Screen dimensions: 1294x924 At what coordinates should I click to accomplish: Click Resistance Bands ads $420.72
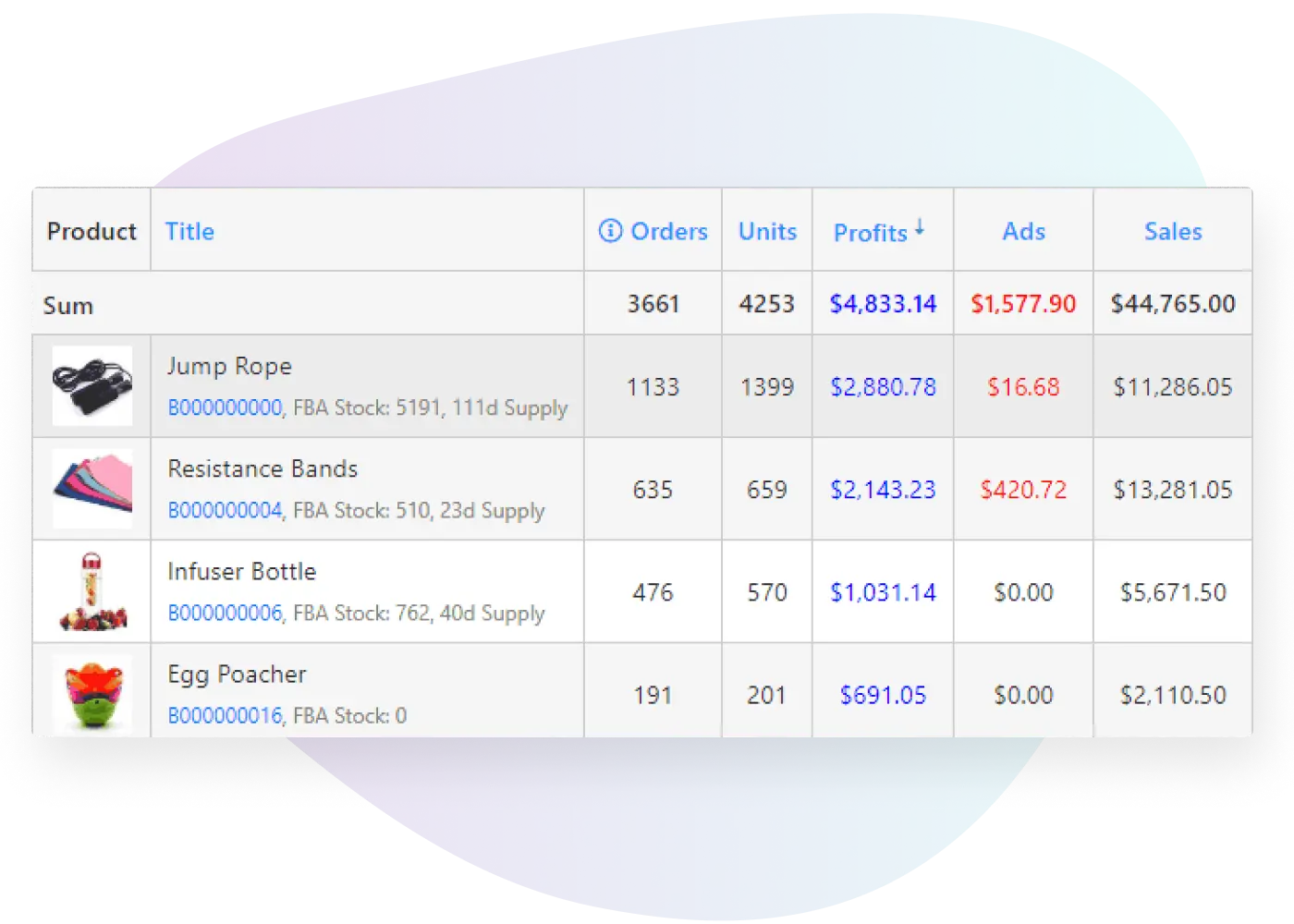1023,490
